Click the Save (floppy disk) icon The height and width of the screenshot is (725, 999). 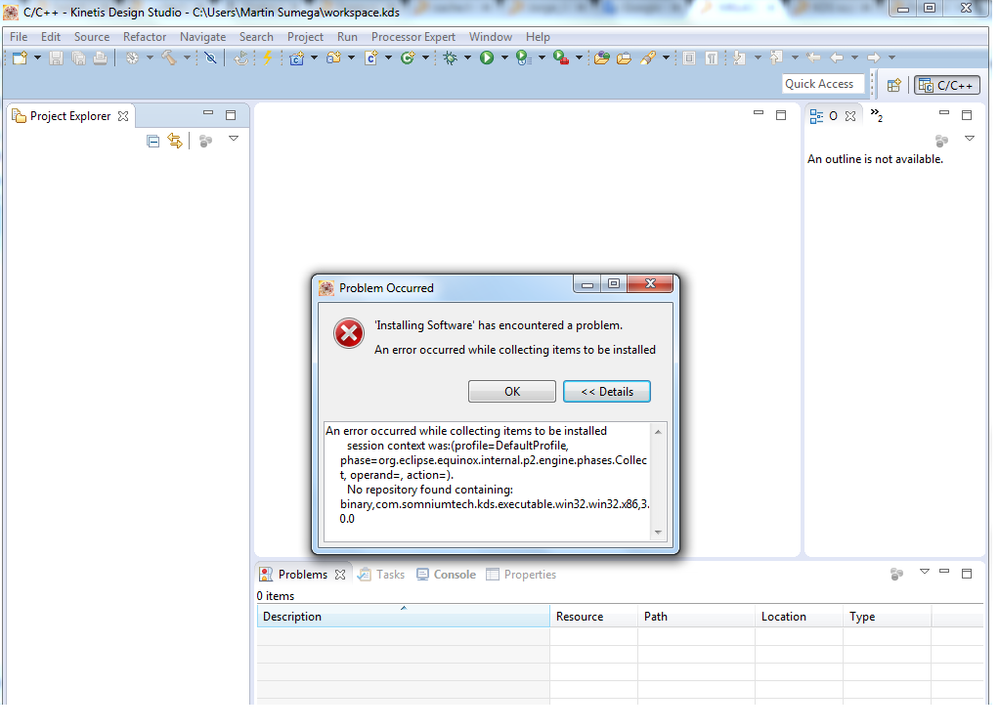tap(56, 58)
